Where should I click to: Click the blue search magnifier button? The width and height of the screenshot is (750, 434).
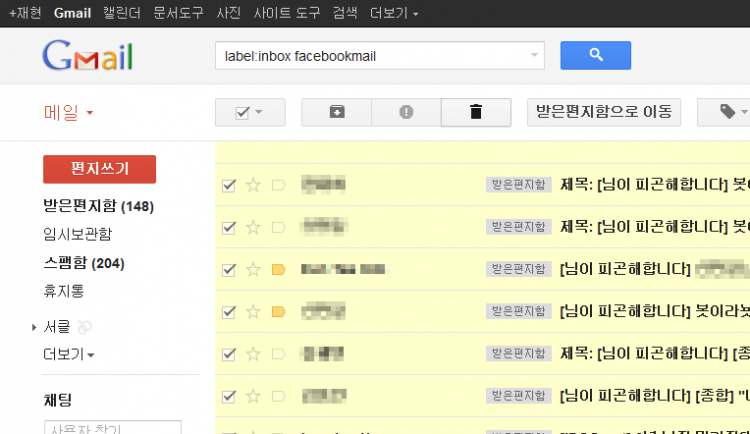(x=595, y=55)
